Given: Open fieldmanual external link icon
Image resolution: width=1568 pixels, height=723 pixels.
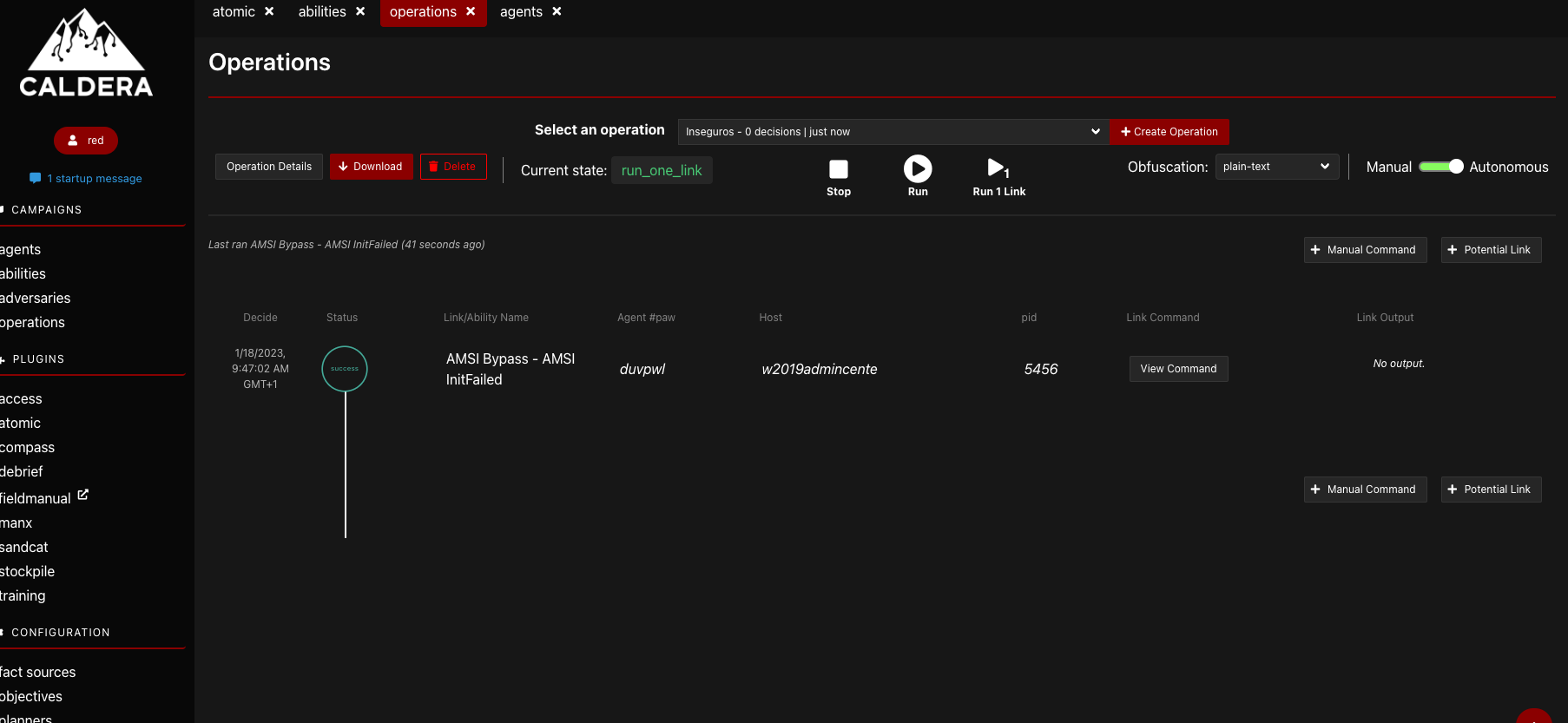Looking at the screenshot, I should click(83, 495).
